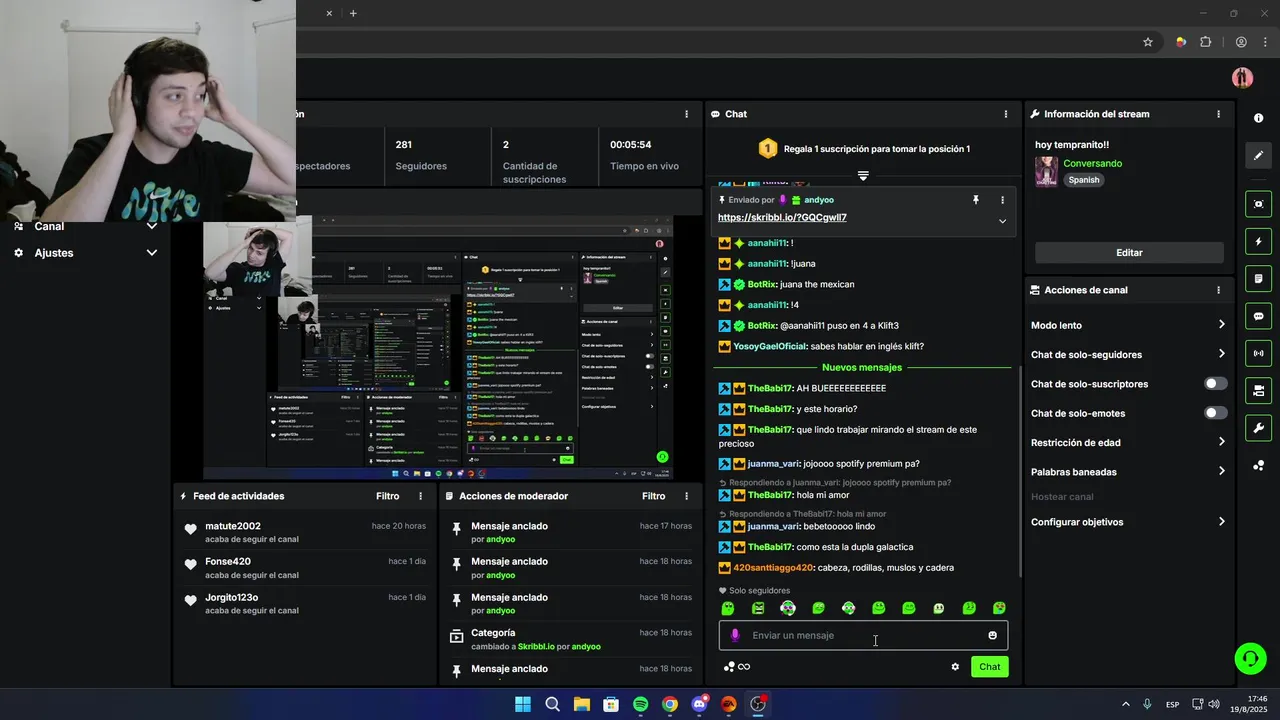Screen dimensions: 1280x720
Task: Send message with green Chat button
Action: (989, 667)
